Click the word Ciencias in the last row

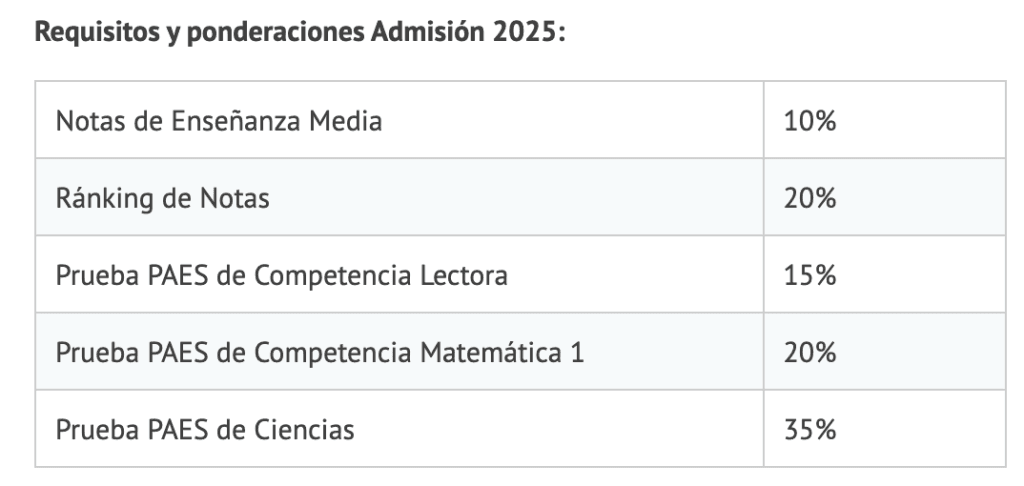(304, 430)
